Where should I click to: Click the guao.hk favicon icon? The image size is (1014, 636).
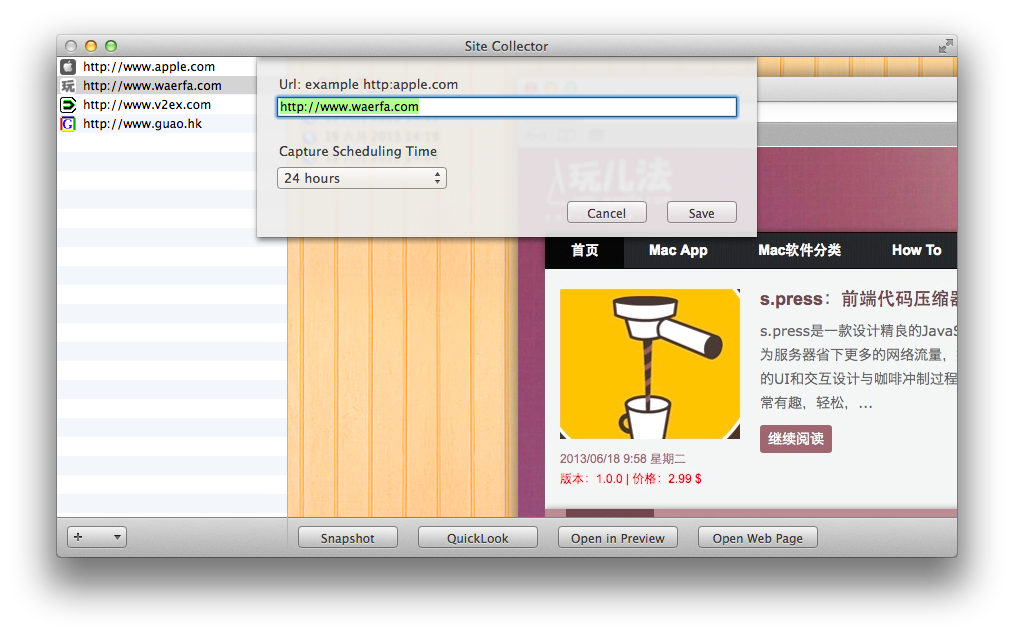[x=68, y=124]
